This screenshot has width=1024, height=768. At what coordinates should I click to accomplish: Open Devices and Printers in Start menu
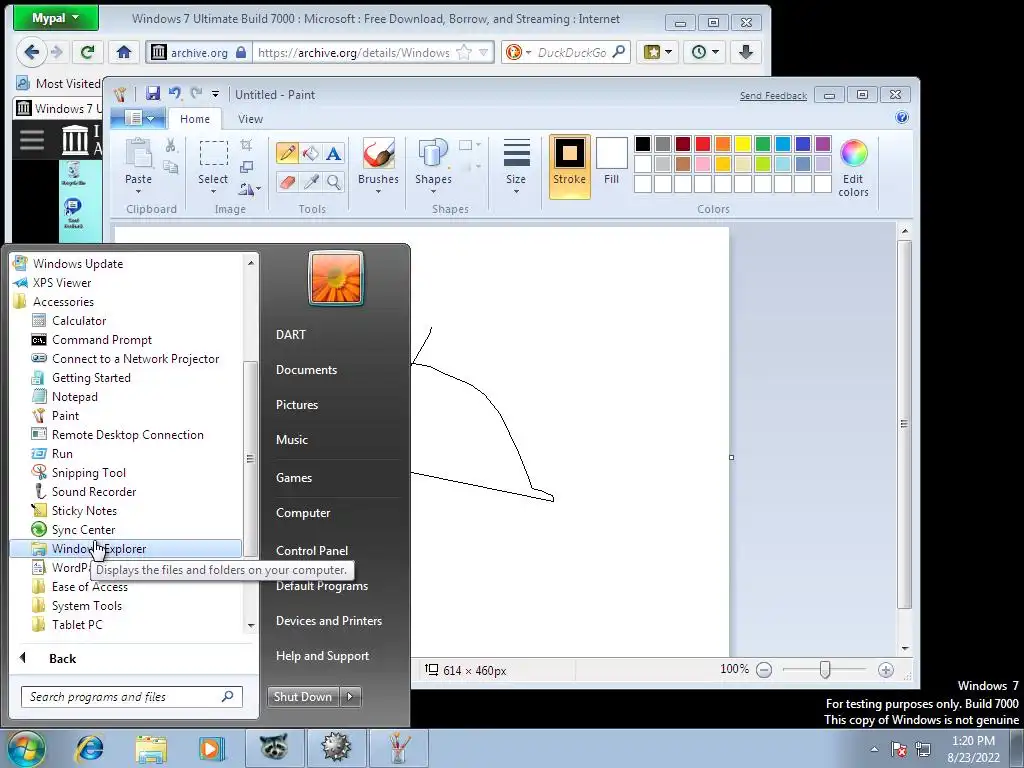[328, 620]
